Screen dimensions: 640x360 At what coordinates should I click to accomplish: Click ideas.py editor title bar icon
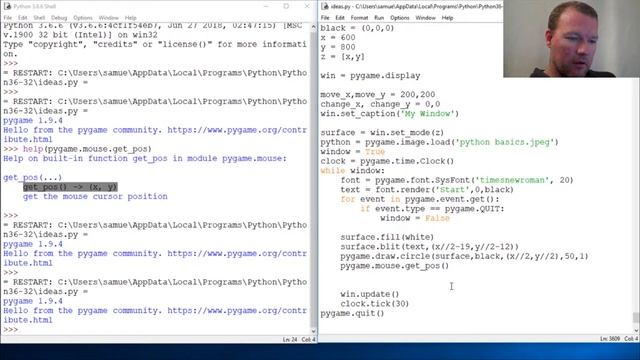point(324,7)
